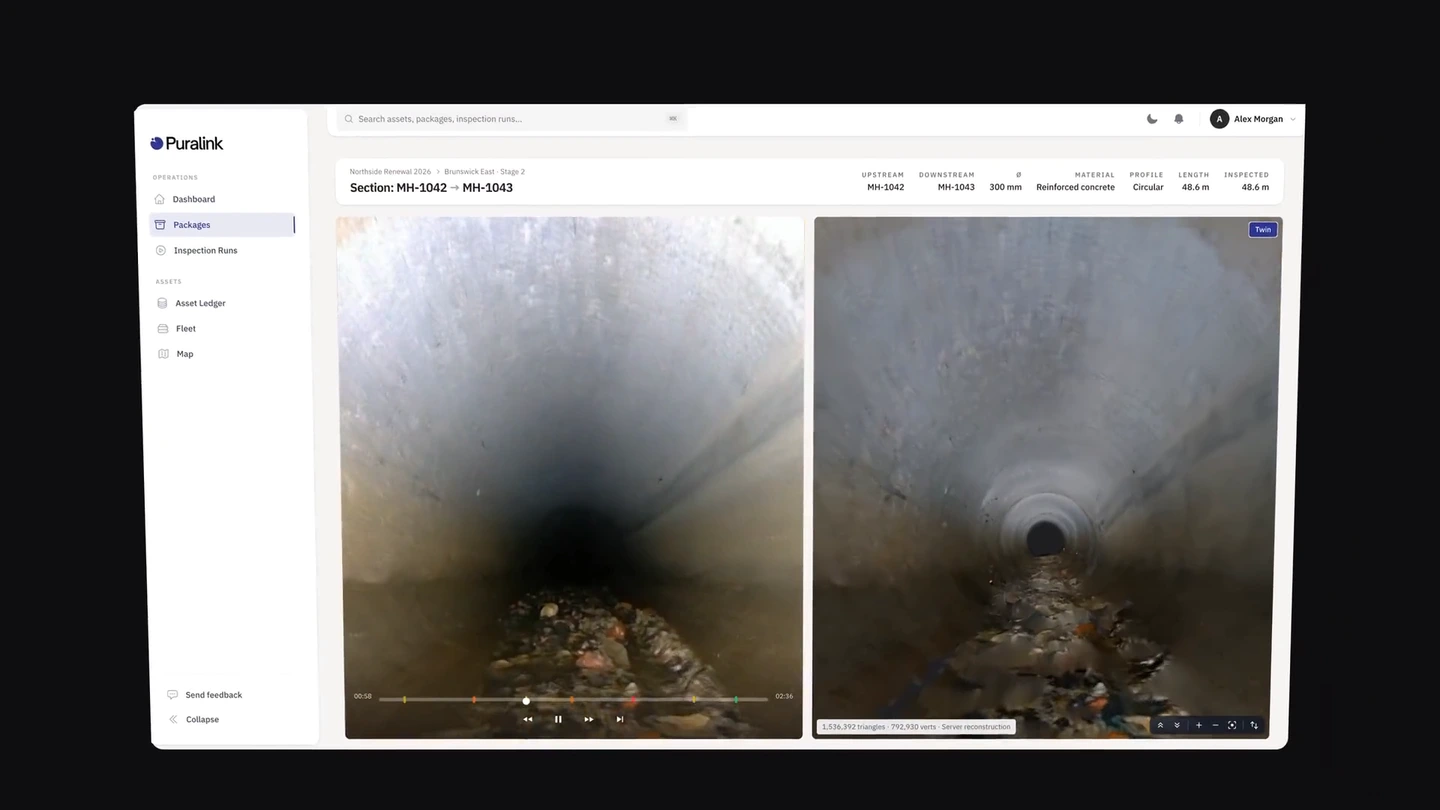Jump to first yellow timeline marker
The height and width of the screenshot is (810, 1440).
click(404, 700)
